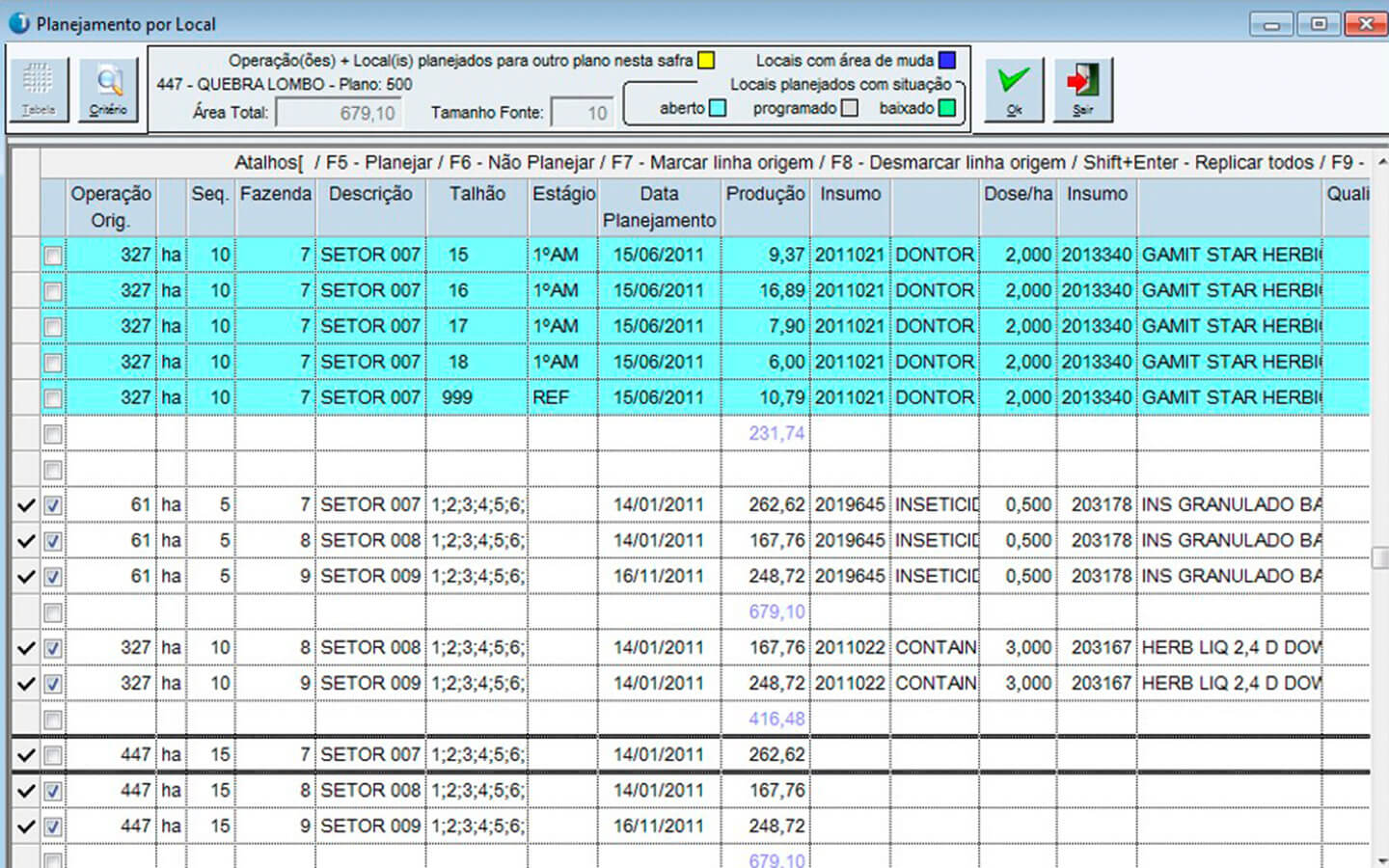Click the app logo in title bar
Screen dimensions: 1389x868
[18, 23]
